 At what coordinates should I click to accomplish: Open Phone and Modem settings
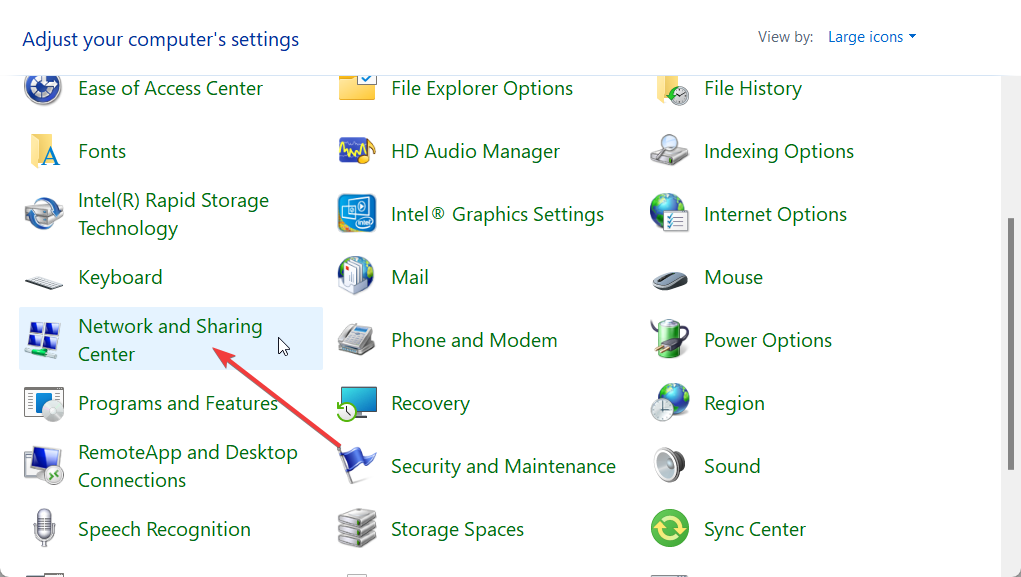pos(474,340)
